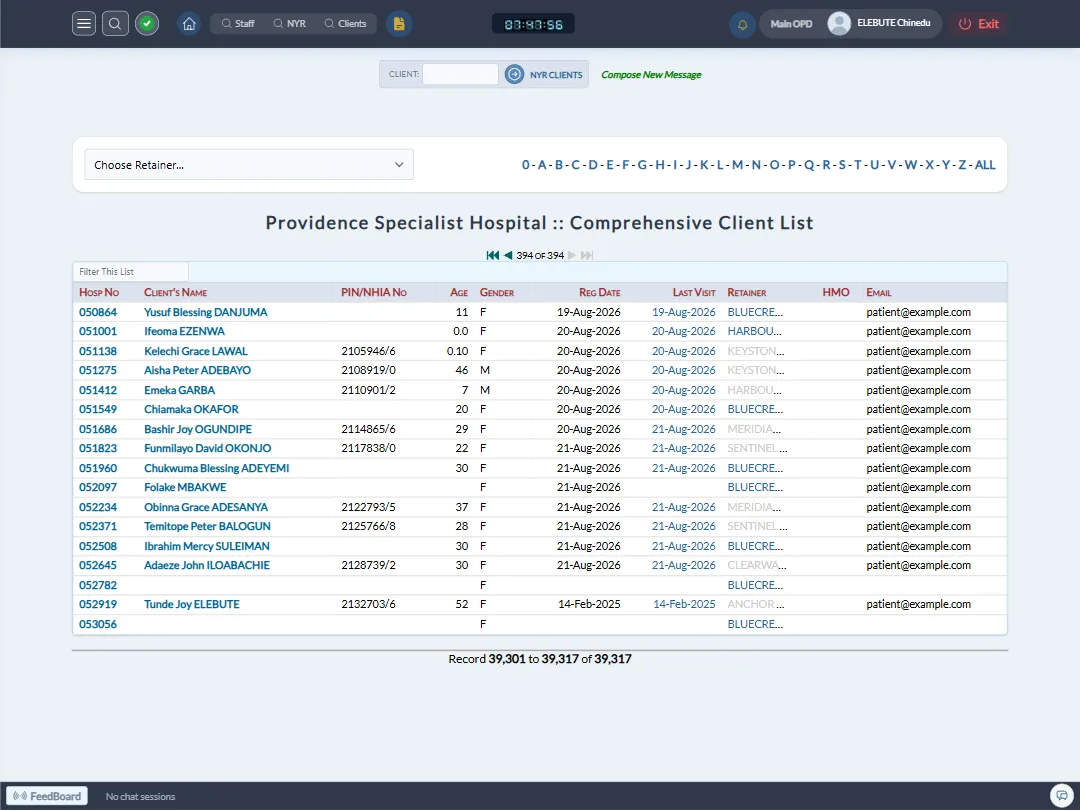Sort by Client's Name column header

click(x=175, y=292)
